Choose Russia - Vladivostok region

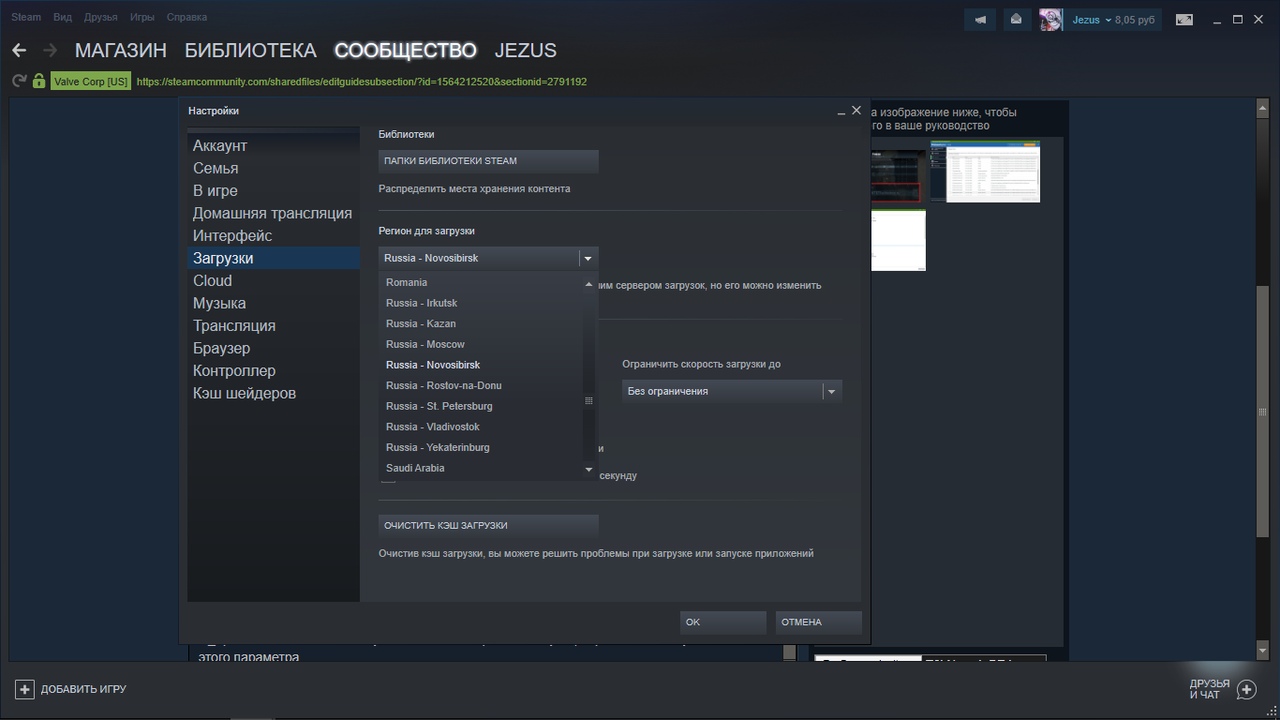tap(480, 427)
